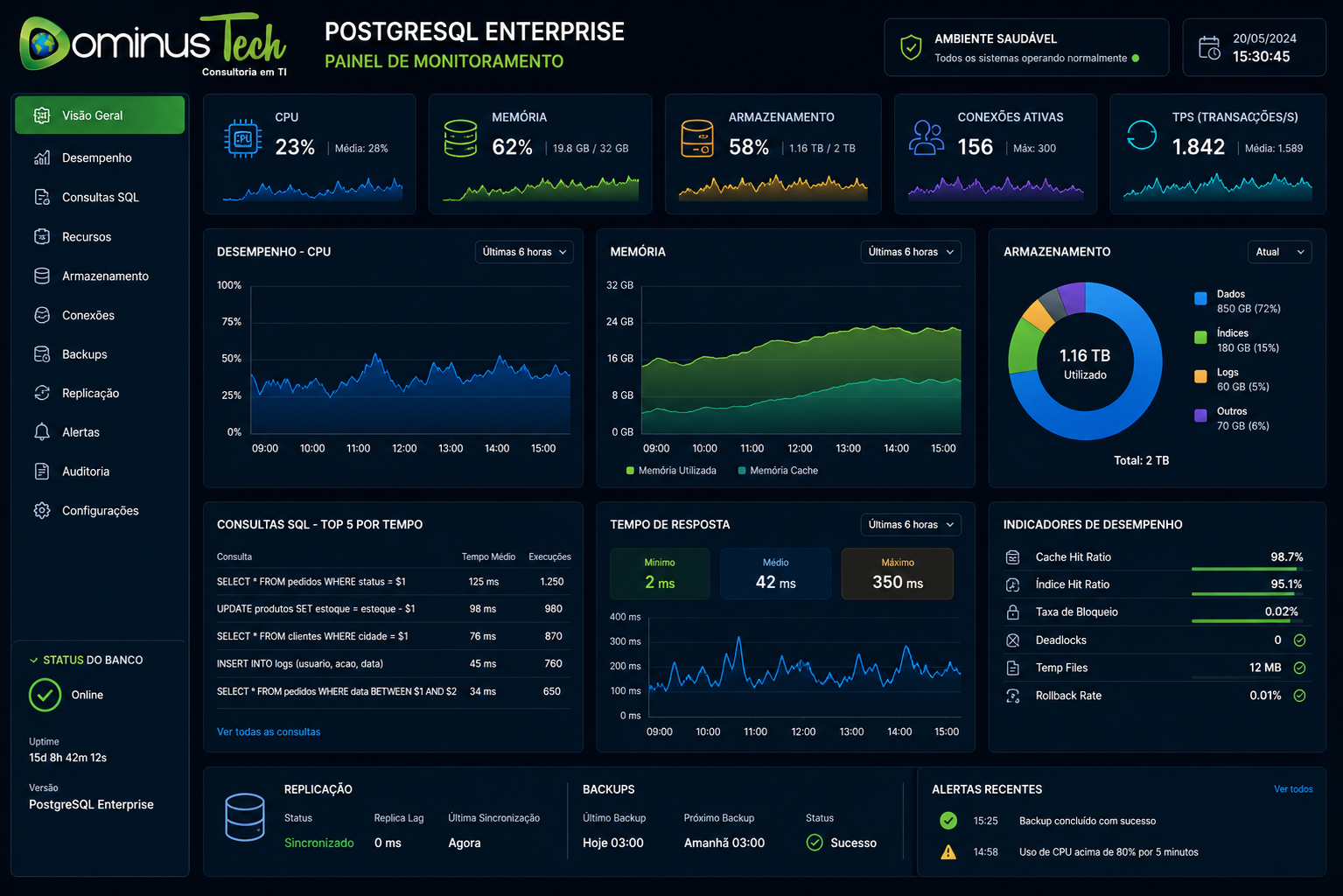
Task: Click the green Índices legend swatch
Action: point(1200,337)
